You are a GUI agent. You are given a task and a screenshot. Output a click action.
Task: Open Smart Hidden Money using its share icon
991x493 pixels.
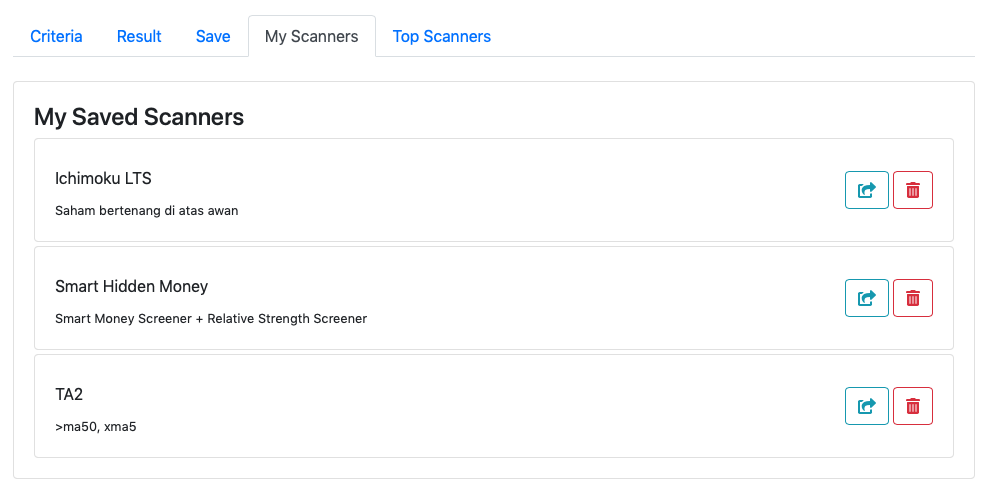[866, 298]
